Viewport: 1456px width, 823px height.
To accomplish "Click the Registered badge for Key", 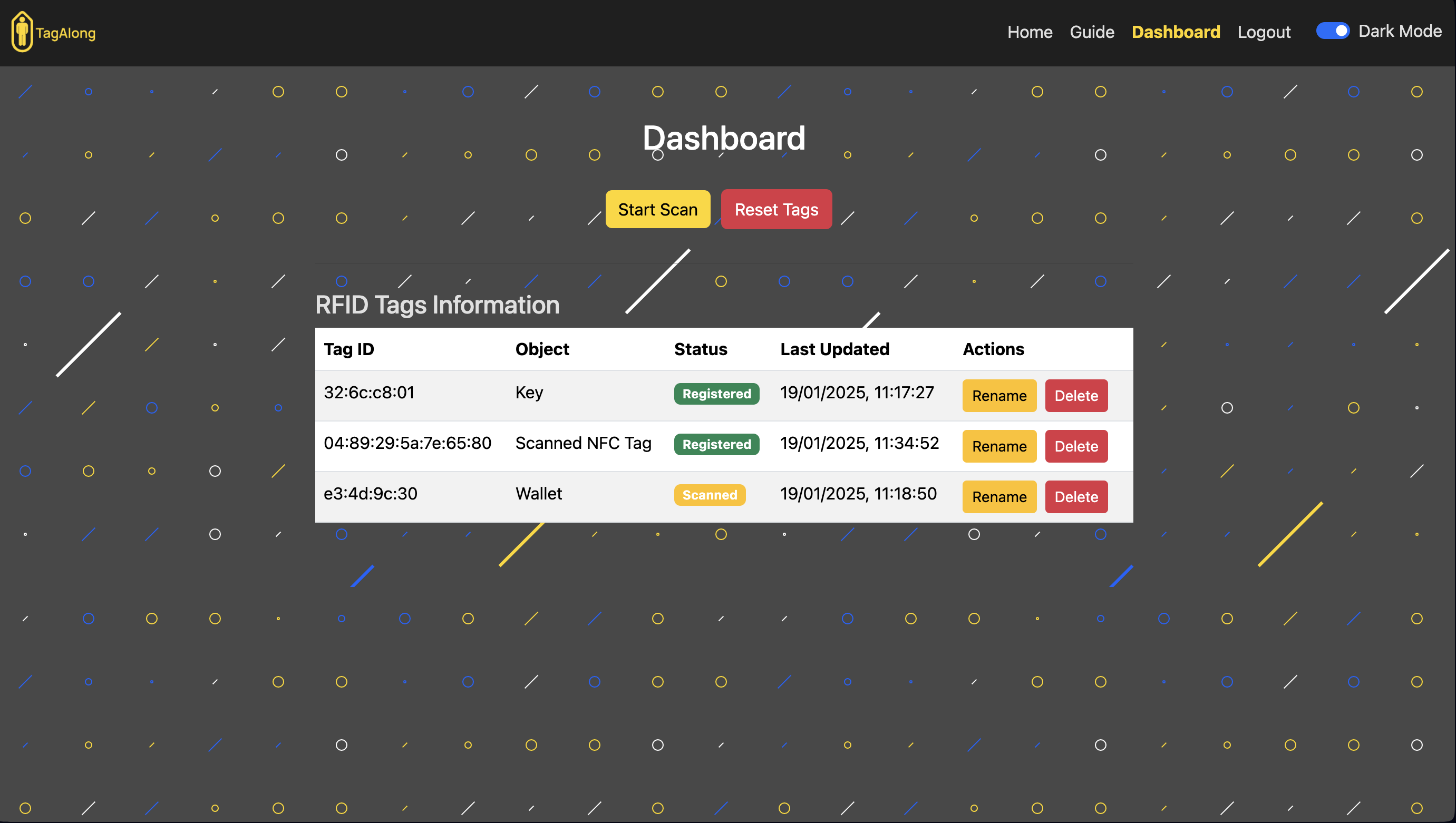I will [x=716, y=394].
